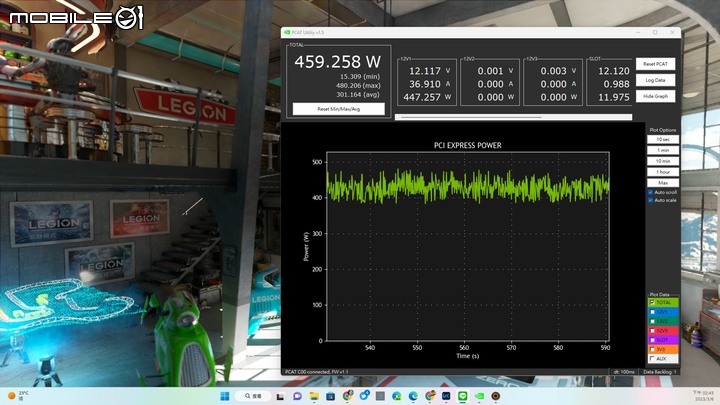Enable the AUX plot data checkbox
Screen dimensions: 720x405
pyautogui.click(x=652, y=359)
